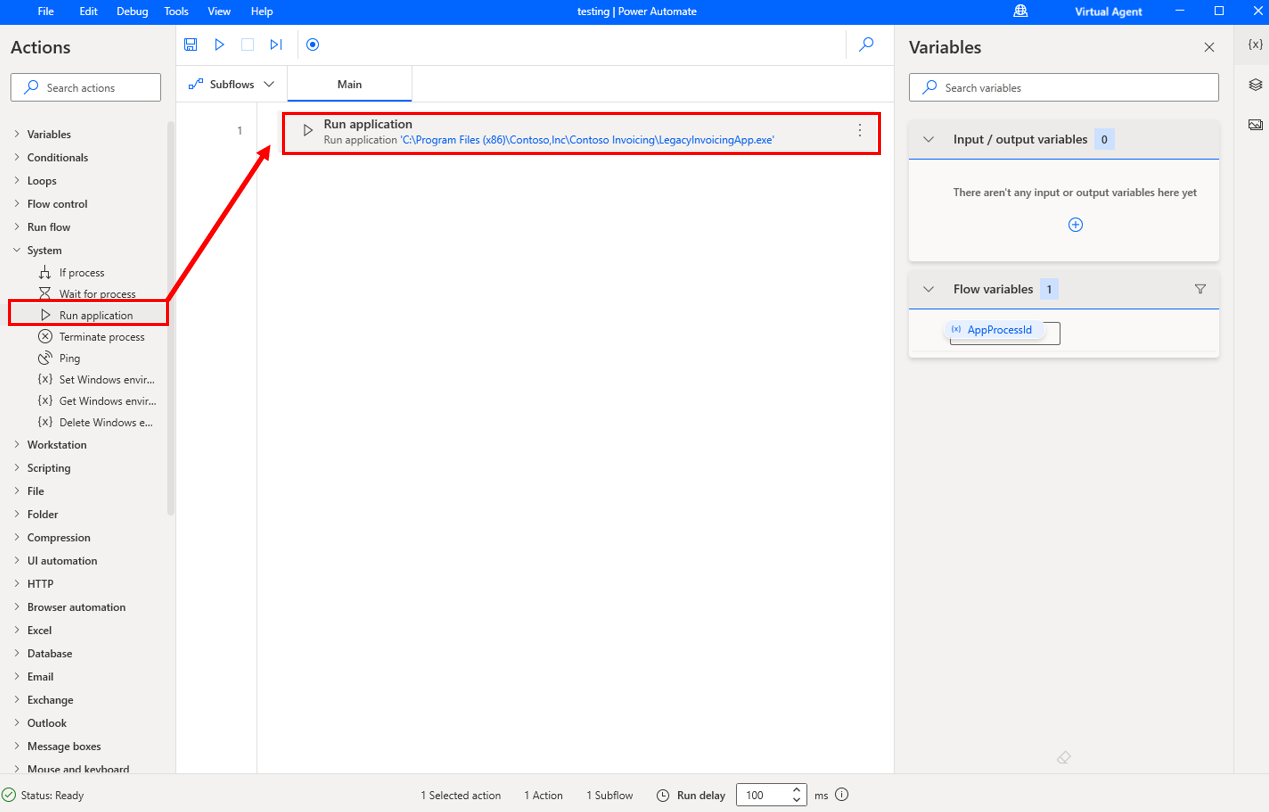Image resolution: width=1269 pixels, height=812 pixels.
Task: Click the Search variables field
Action: (x=1064, y=88)
